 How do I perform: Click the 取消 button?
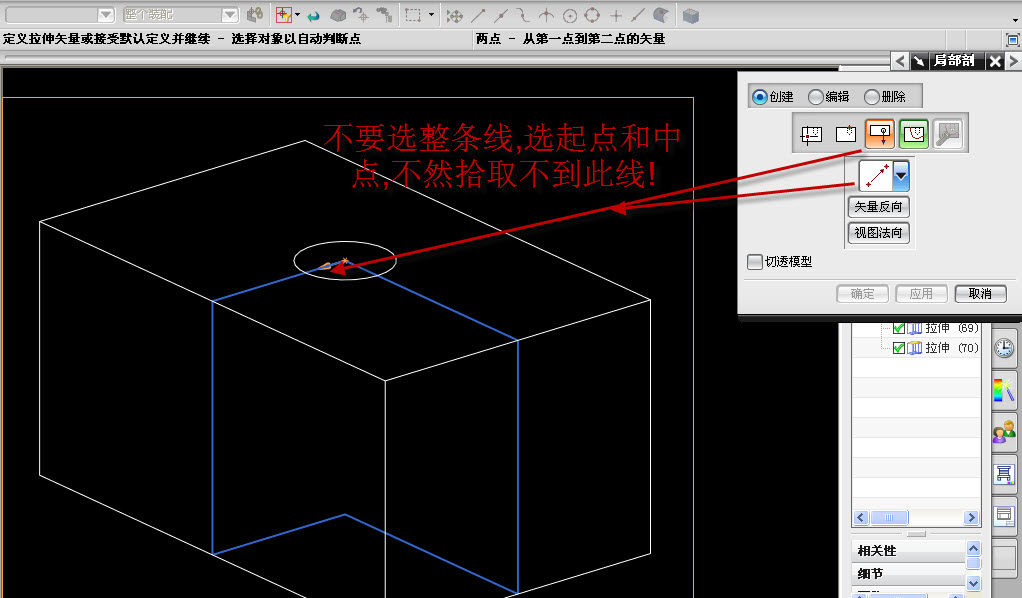[980, 293]
